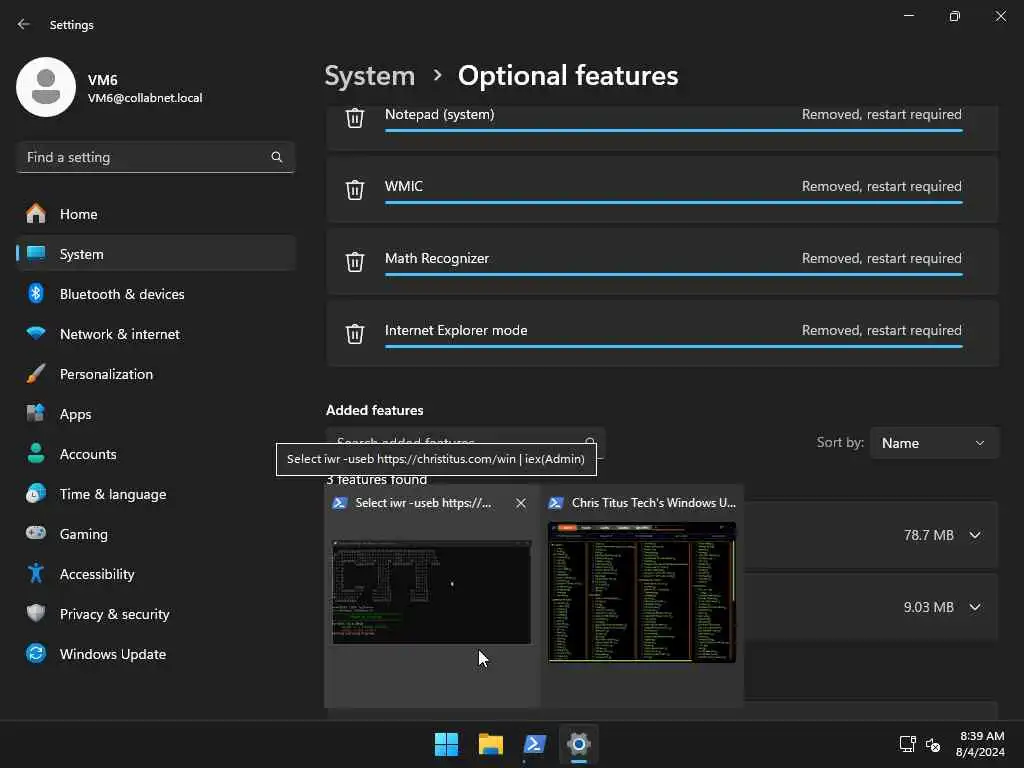Screen dimensions: 1024x768
Task: Click the trash icon for Math Recognizer
Action: (x=355, y=262)
